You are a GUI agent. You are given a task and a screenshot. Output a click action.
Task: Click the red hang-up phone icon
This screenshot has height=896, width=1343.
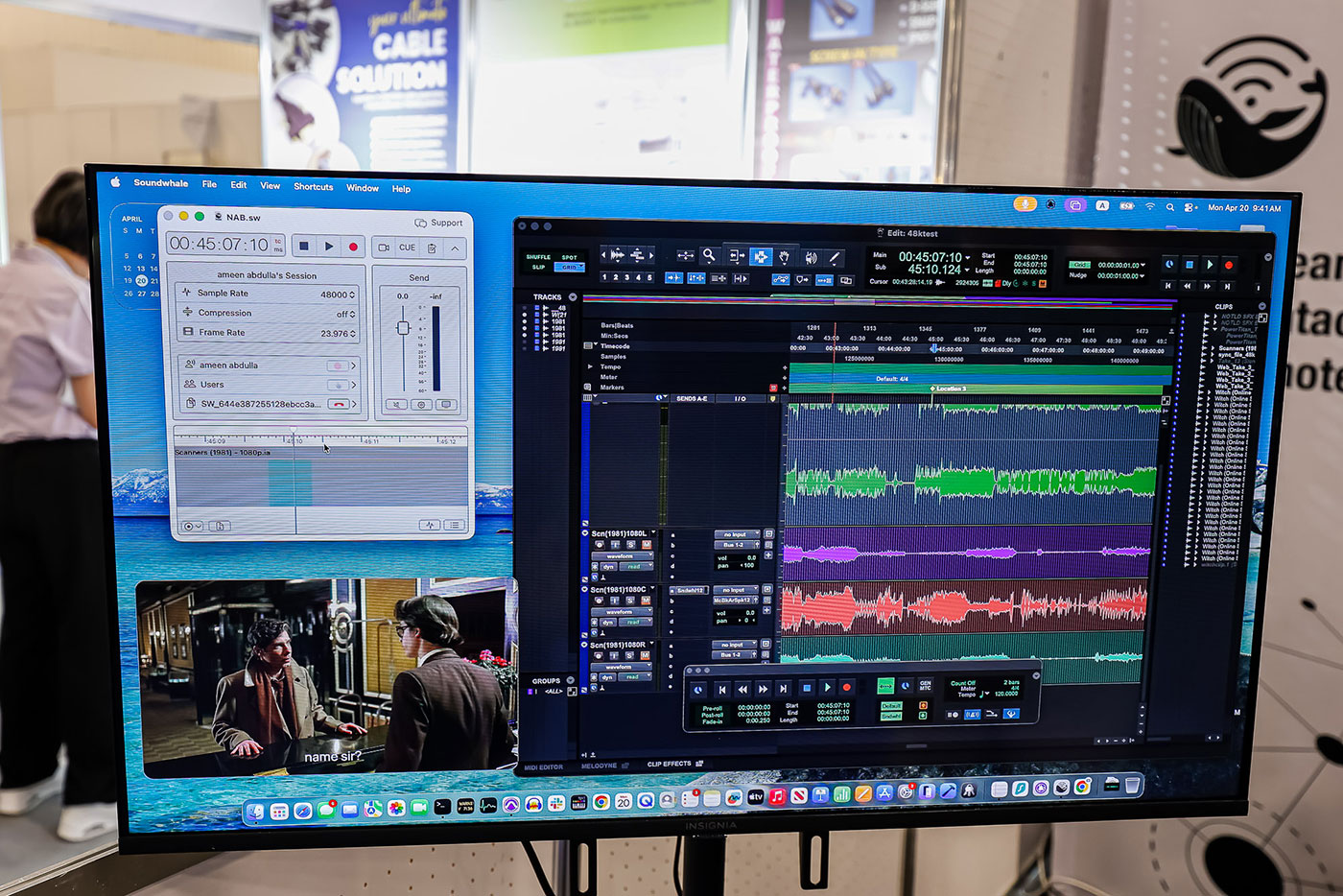(x=338, y=404)
